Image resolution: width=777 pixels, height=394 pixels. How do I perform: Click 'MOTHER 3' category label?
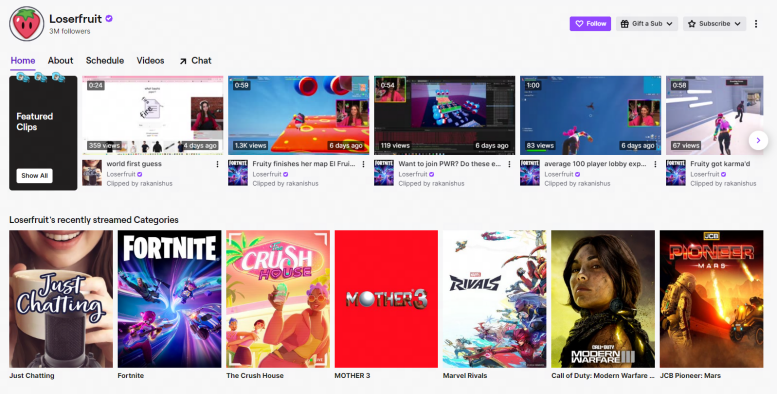[x=352, y=376]
